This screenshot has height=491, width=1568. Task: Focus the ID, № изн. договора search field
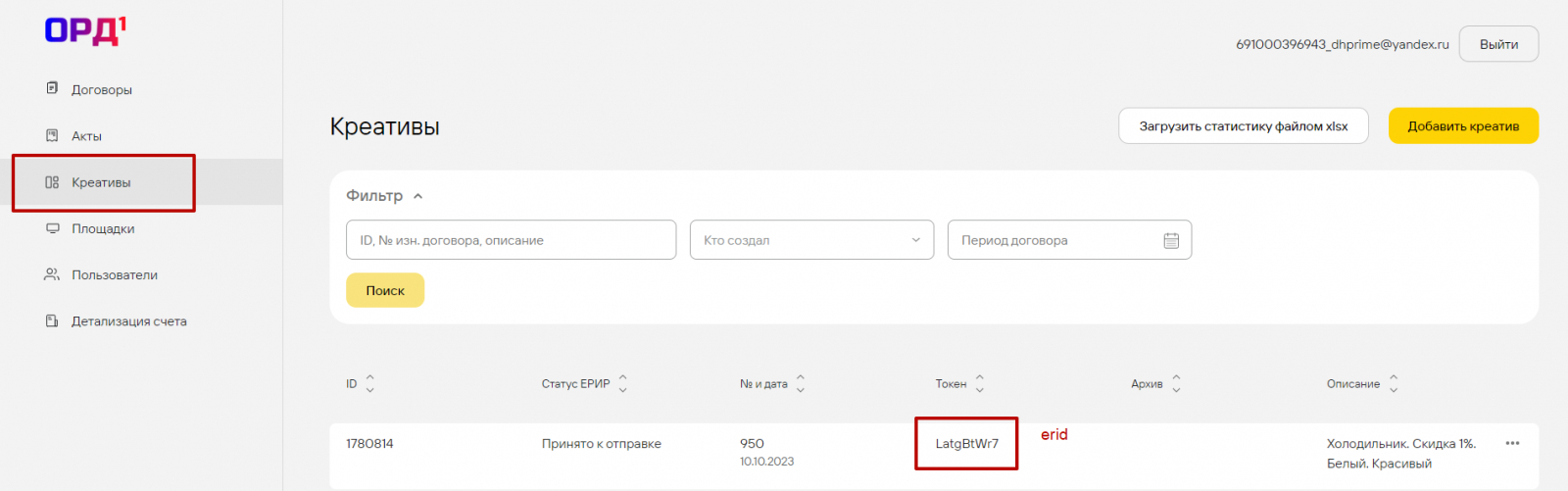point(511,240)
